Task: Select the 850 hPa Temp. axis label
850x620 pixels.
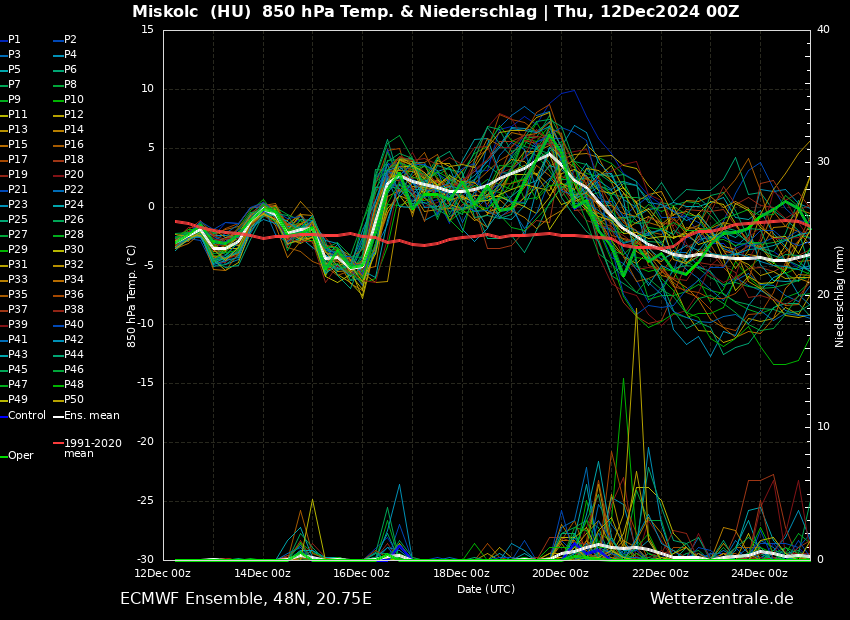Action: point(132,296)
